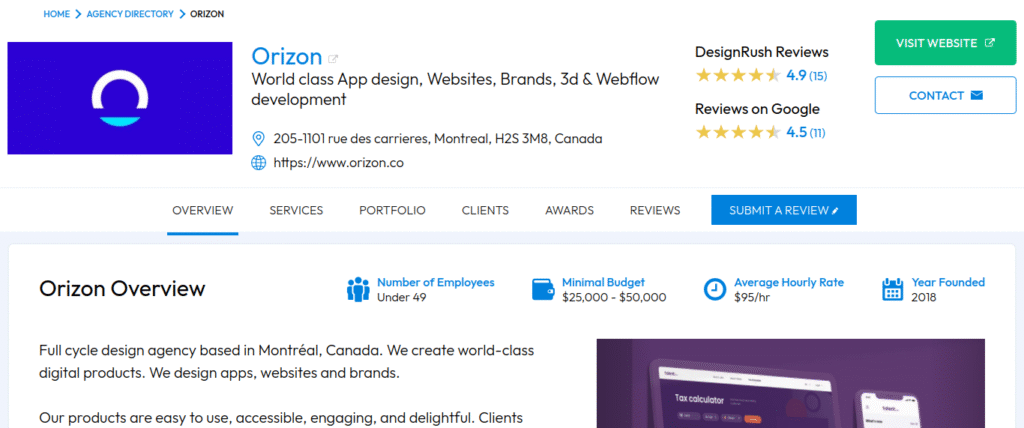Click the Number of Employees people icon
The height and width of the screenshot is (428, 1024).
pyautogui.click(x=358, y=290)
